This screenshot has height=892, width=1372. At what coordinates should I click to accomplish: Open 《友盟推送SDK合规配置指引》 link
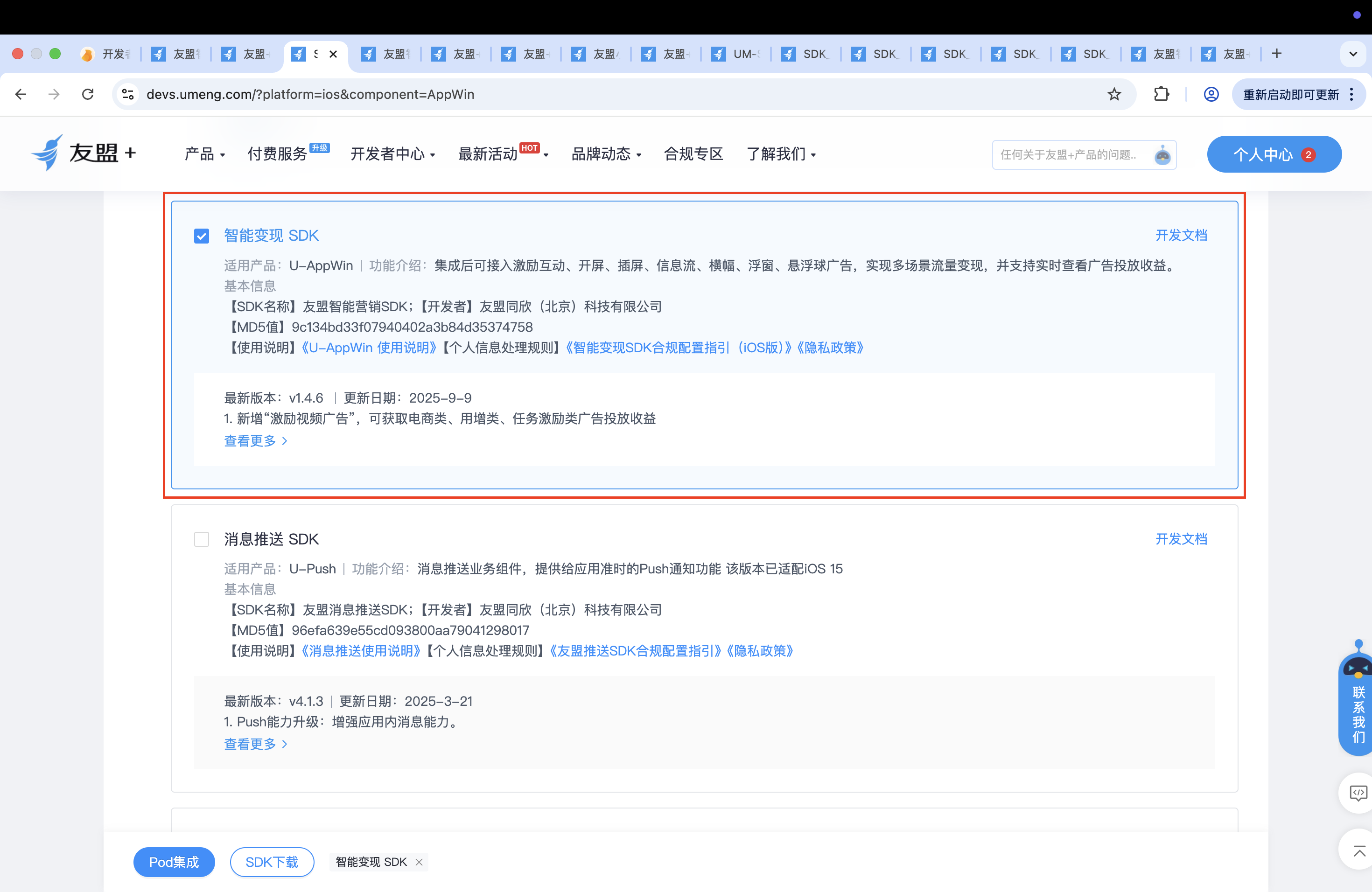coord(635,650)
